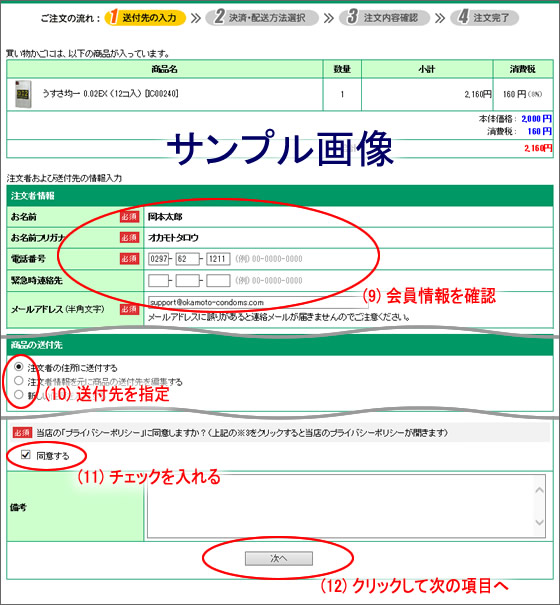Click step 4 注文完了 in order flow
Screen dimensions: 560x605
coord(484,17)
